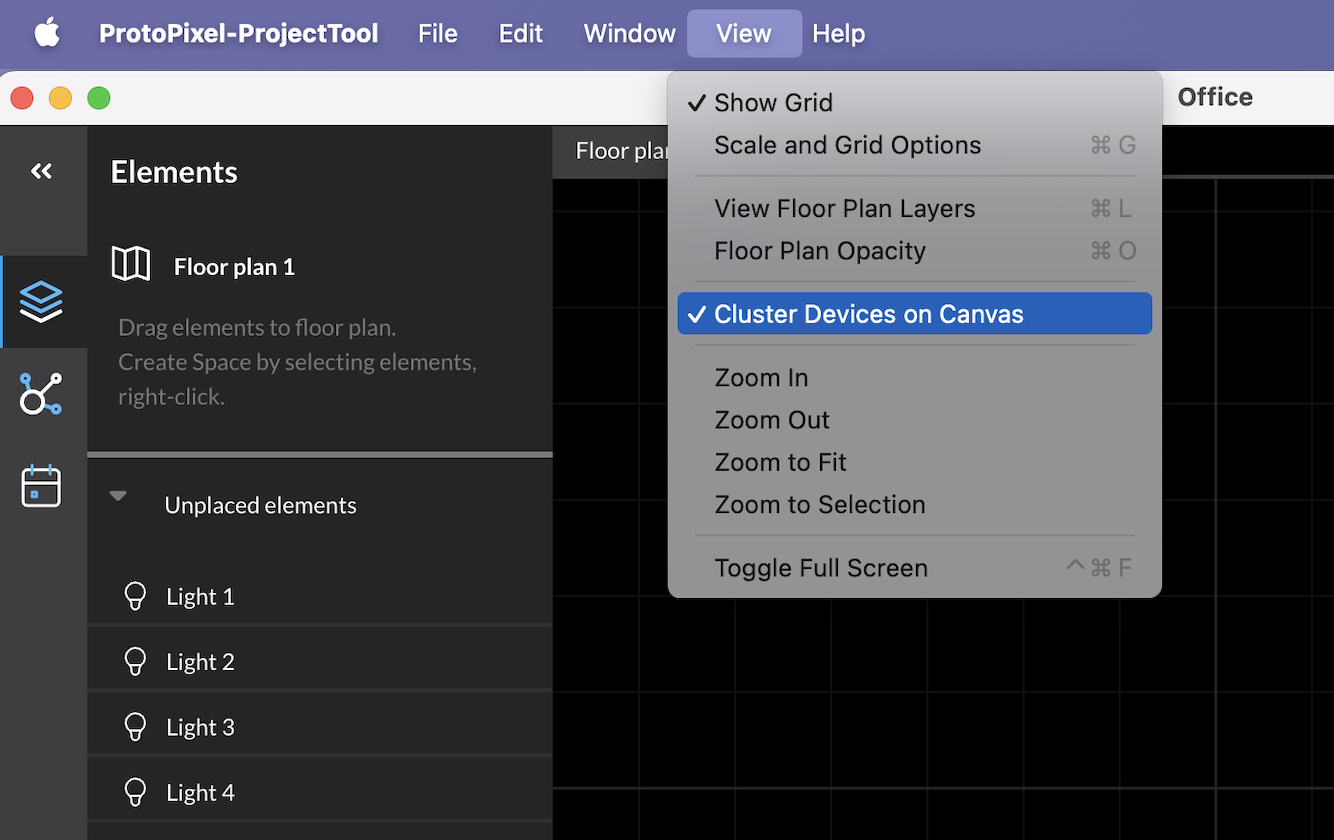
Task: Open the Elements layers panel in sidebar
Action: pyautogui.click(x=42, y=301)
